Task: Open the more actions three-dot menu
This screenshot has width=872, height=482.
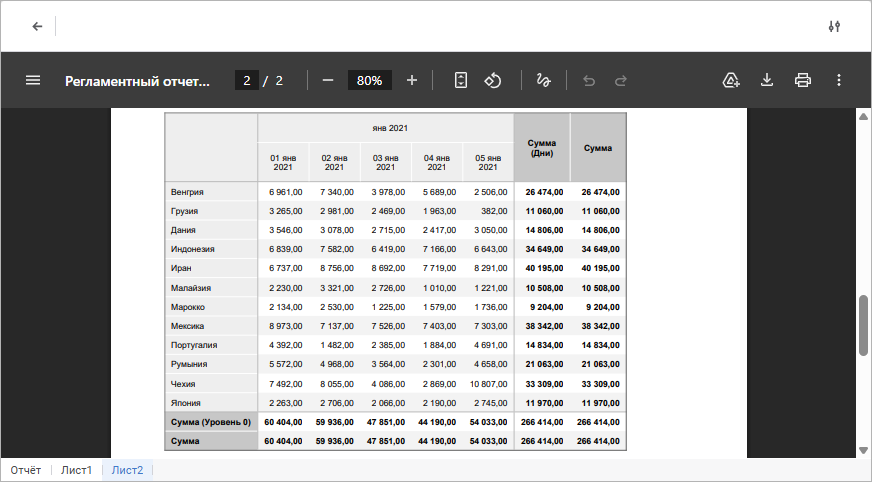Action: 839,81
